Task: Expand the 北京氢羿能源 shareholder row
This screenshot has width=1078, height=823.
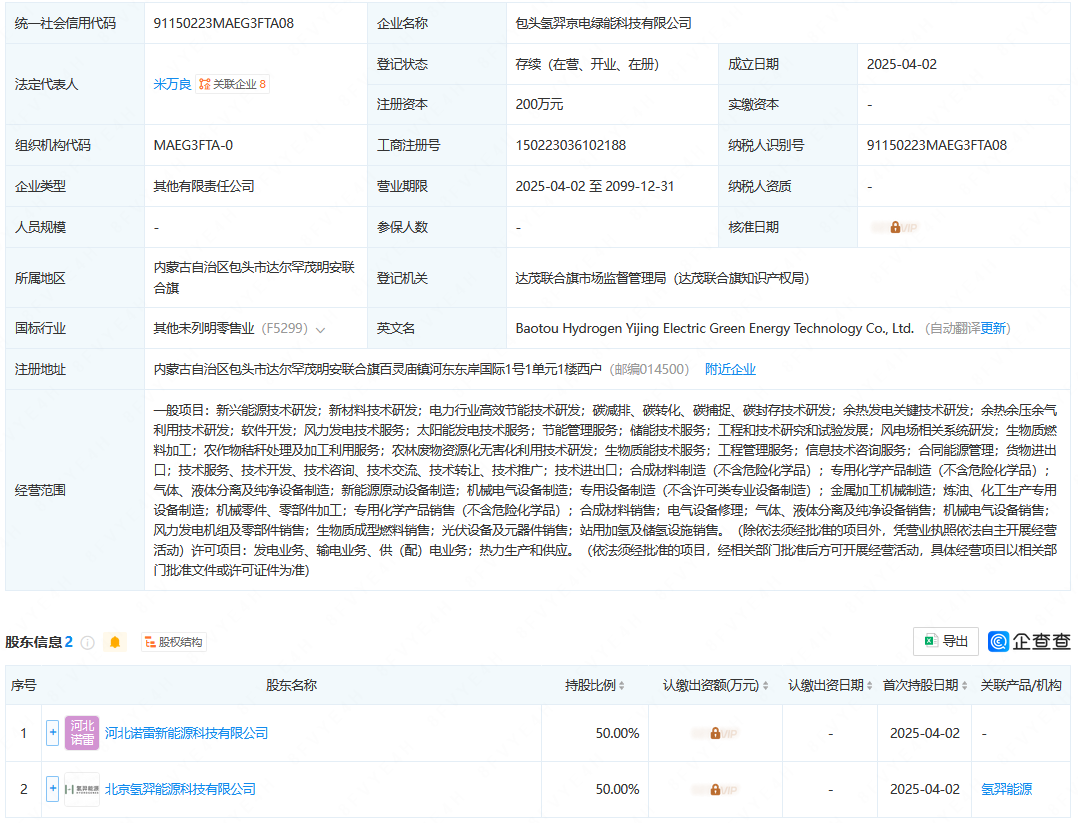Action: point(53,789)
